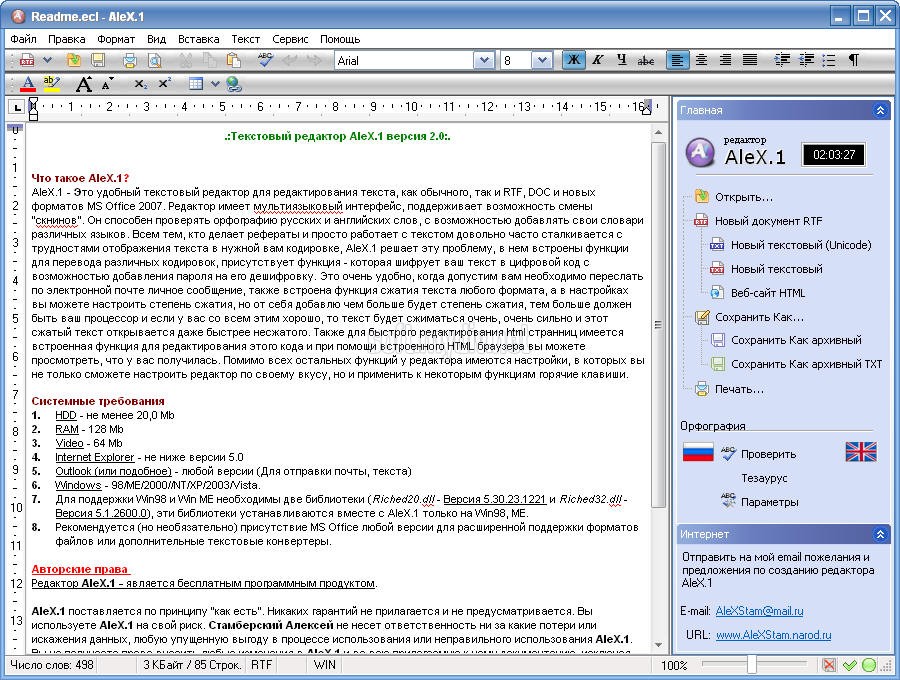Toggle the bulleted list button
900x680 pixels.
point(829,60)
